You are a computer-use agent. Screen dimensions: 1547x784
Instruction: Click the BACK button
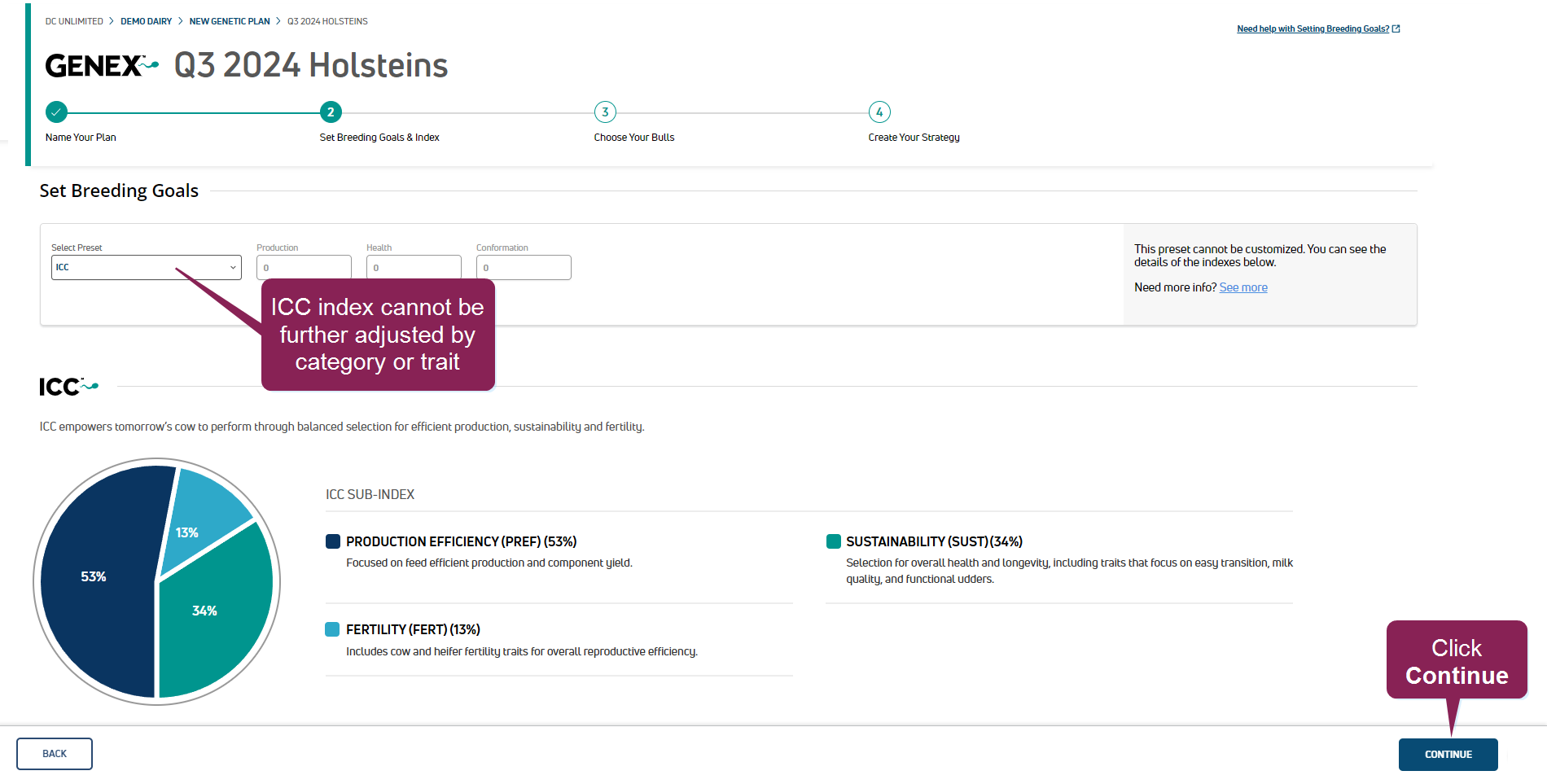tap(55, 754)
